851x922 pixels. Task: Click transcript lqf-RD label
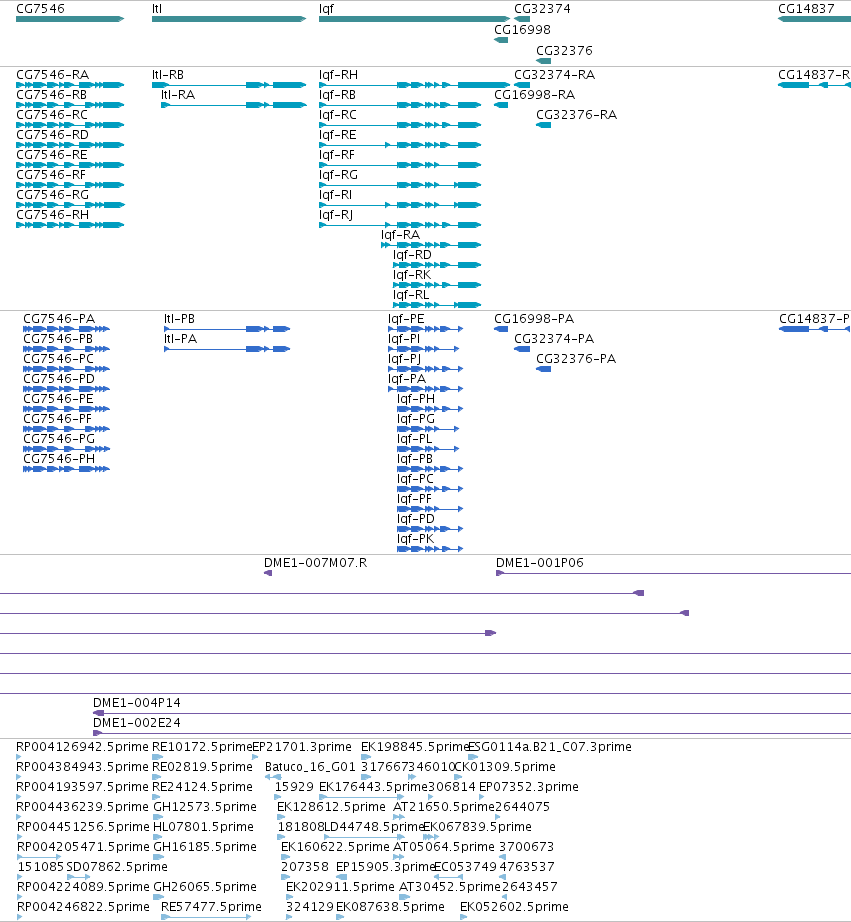412,255
